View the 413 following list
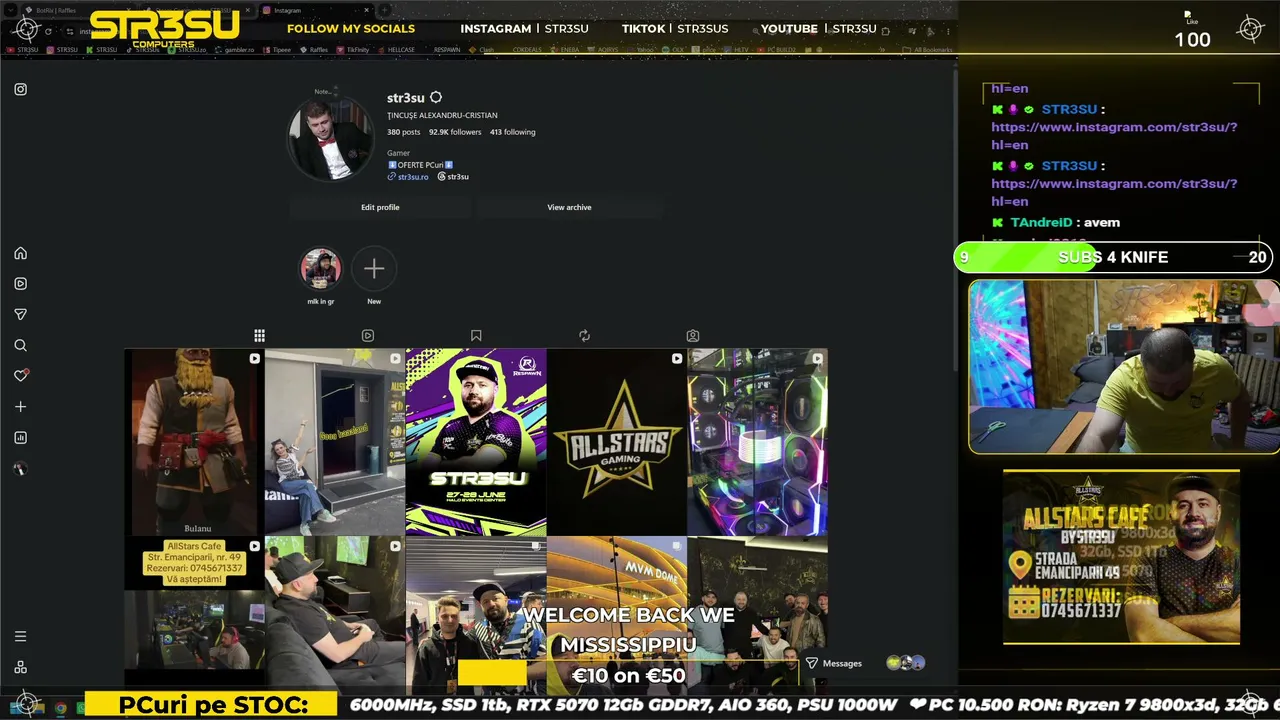The image size is (1280, 720). [x=512, y=132]
